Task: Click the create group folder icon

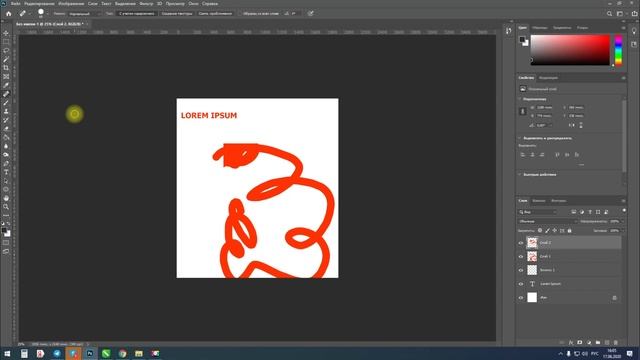Action: (x=598, y=342)
